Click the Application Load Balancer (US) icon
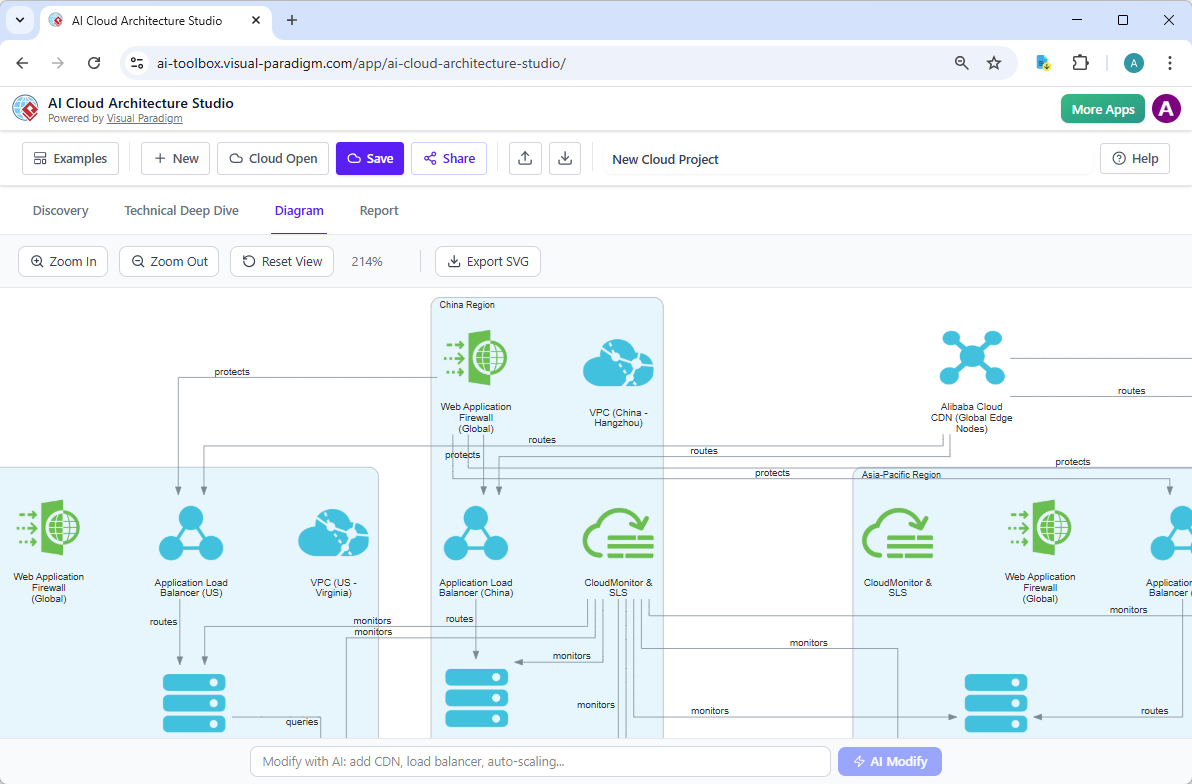Image resolution: width=1192 pixels, height=784 pixels. [191, 532]
